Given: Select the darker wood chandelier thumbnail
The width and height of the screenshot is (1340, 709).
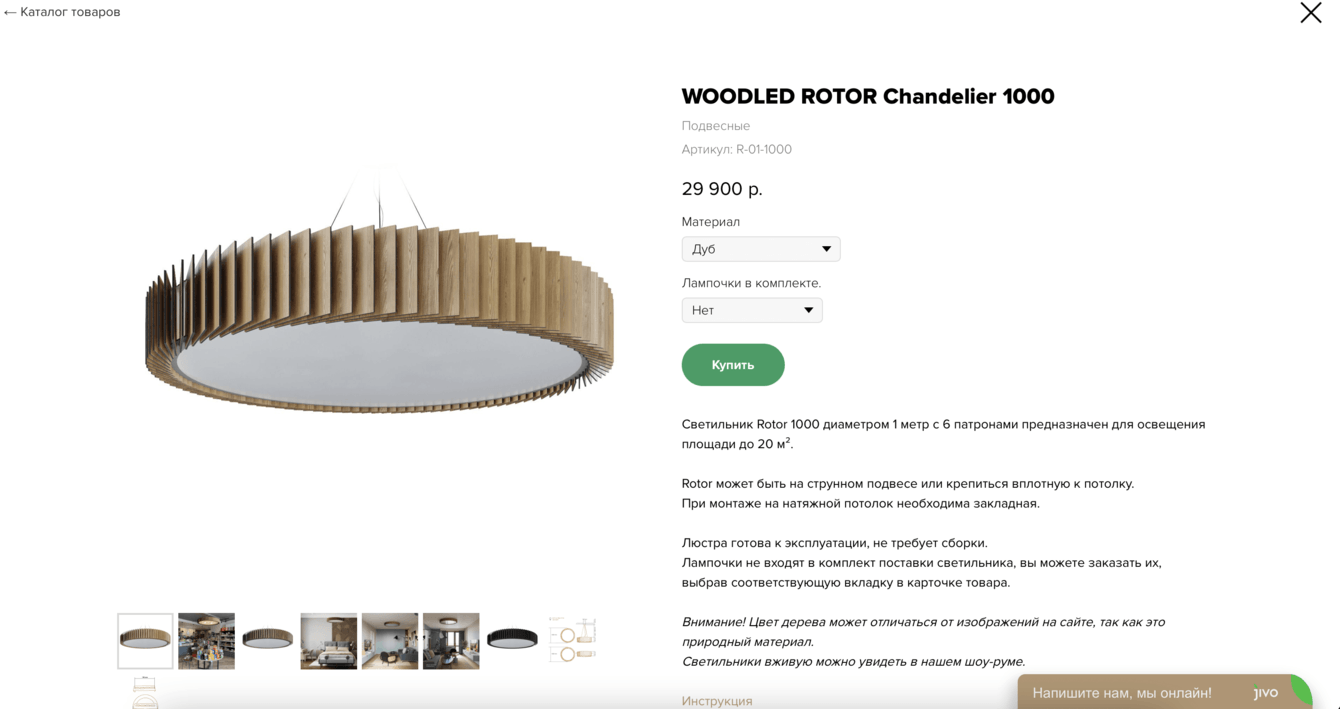Looking at the screenshot, I should [x=267, y=641].
